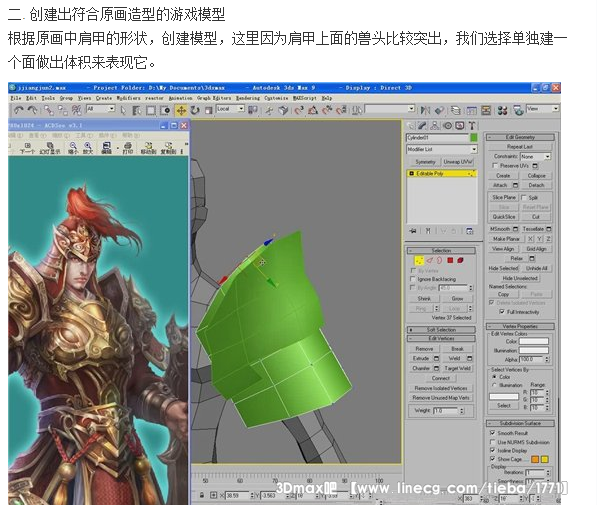Image resolution: width=597 pixels, height=505 pixels.
Task: Toggle the Preserve UVs checkbox
Action: [x=495, y=166]
